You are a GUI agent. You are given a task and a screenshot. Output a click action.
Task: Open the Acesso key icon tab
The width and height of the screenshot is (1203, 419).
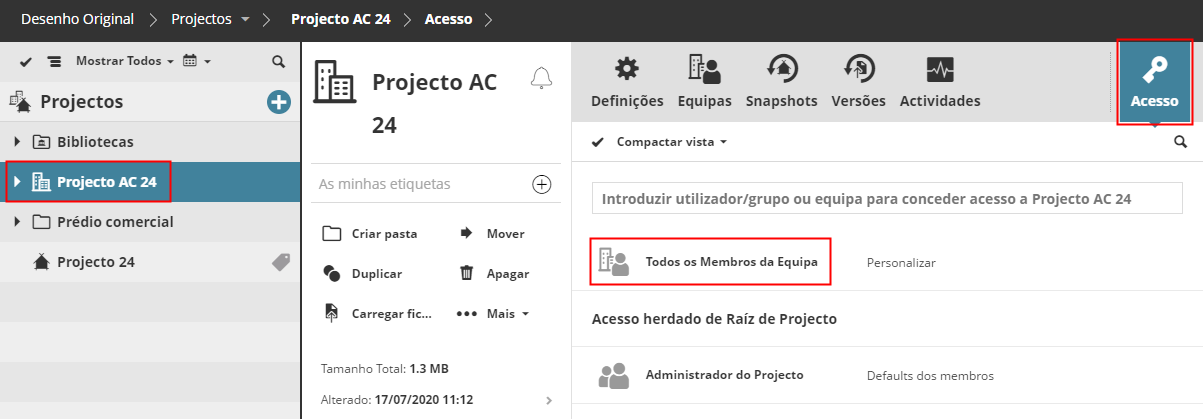coord(1154,82)
